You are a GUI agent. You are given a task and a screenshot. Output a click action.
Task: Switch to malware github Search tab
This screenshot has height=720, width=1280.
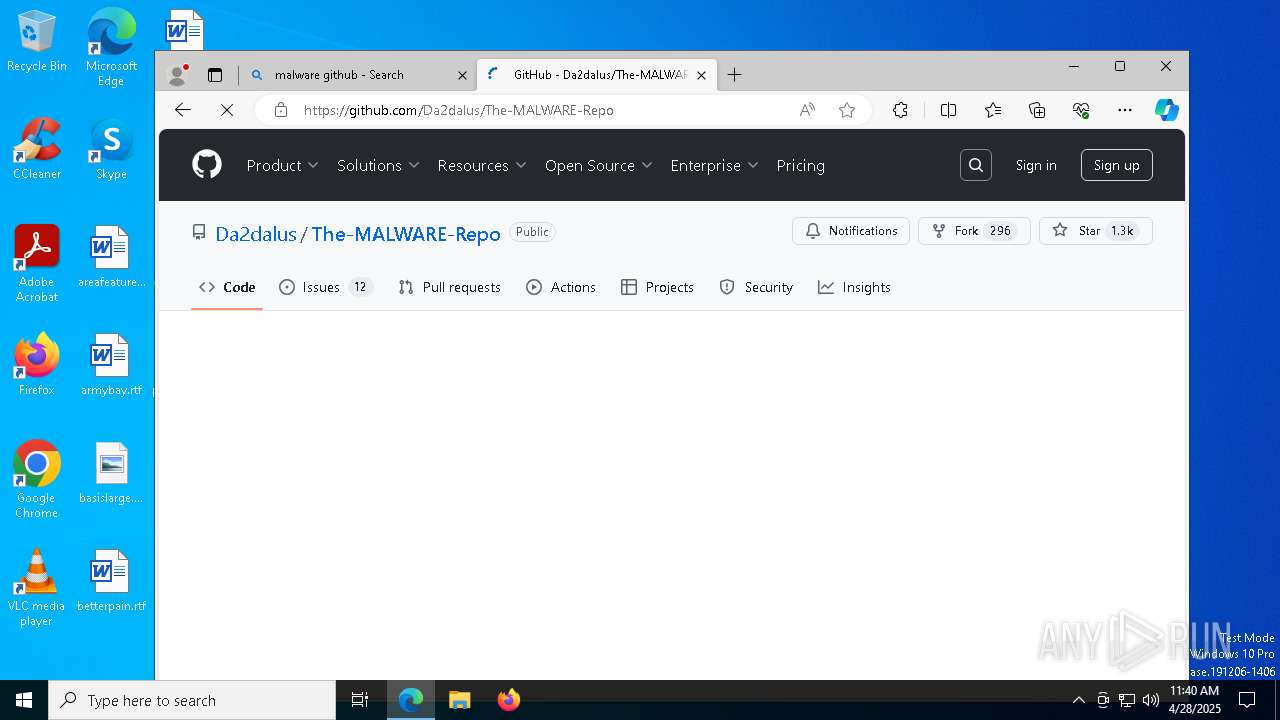pos(357,75)
